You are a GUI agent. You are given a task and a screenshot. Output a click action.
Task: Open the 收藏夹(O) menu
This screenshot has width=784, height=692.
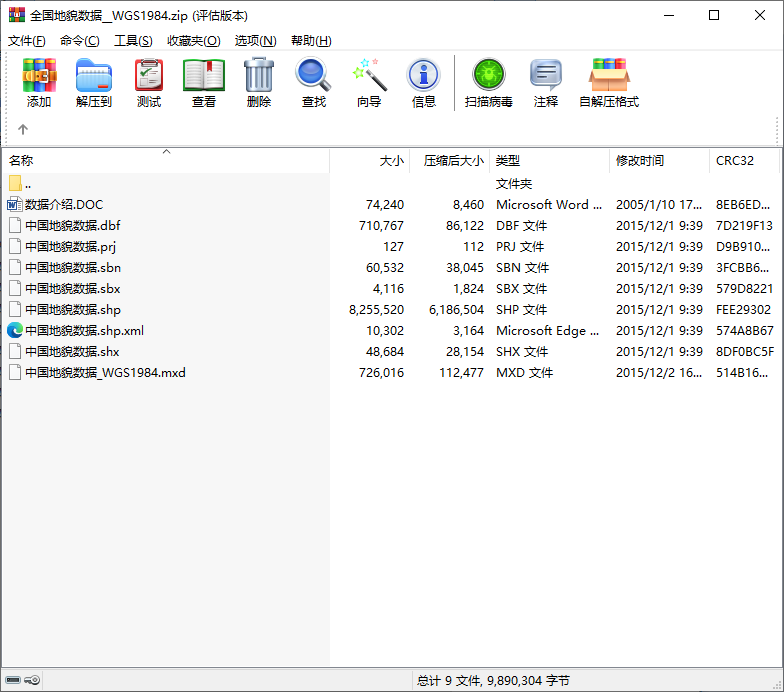click(194, 40)
